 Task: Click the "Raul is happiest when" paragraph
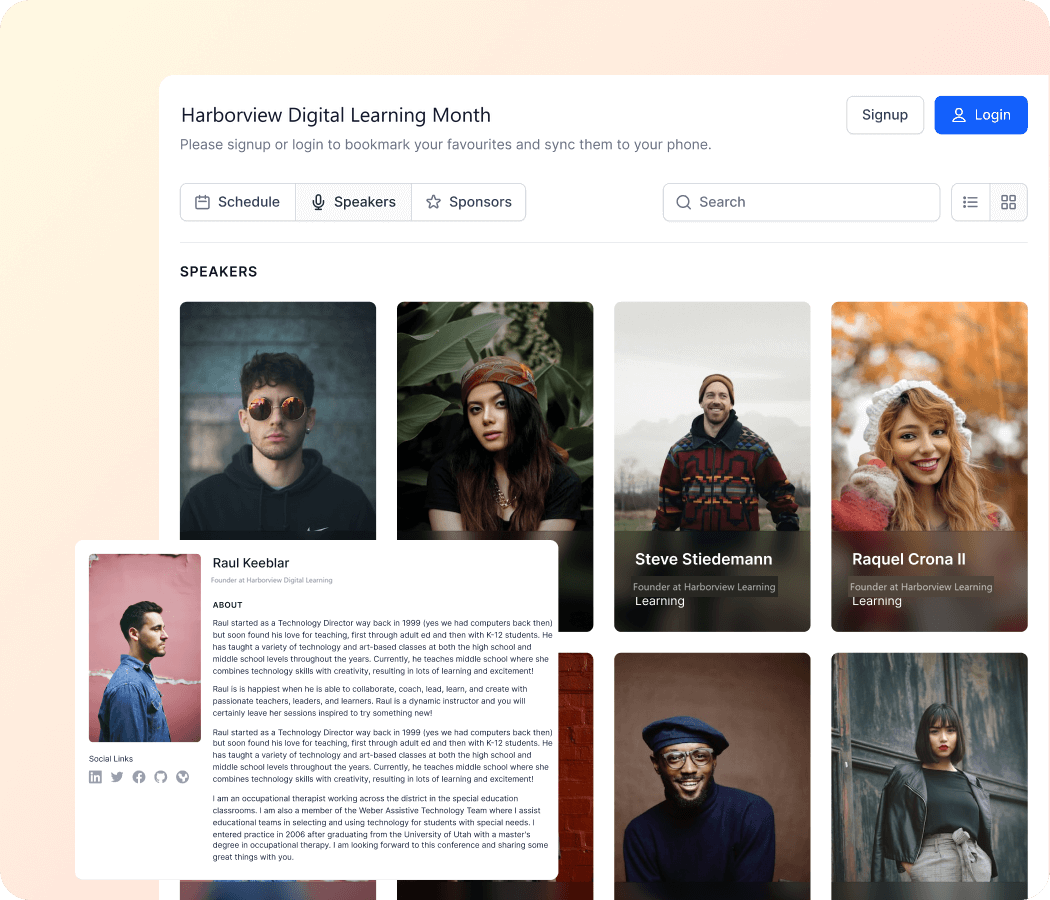tap(370, 701)
